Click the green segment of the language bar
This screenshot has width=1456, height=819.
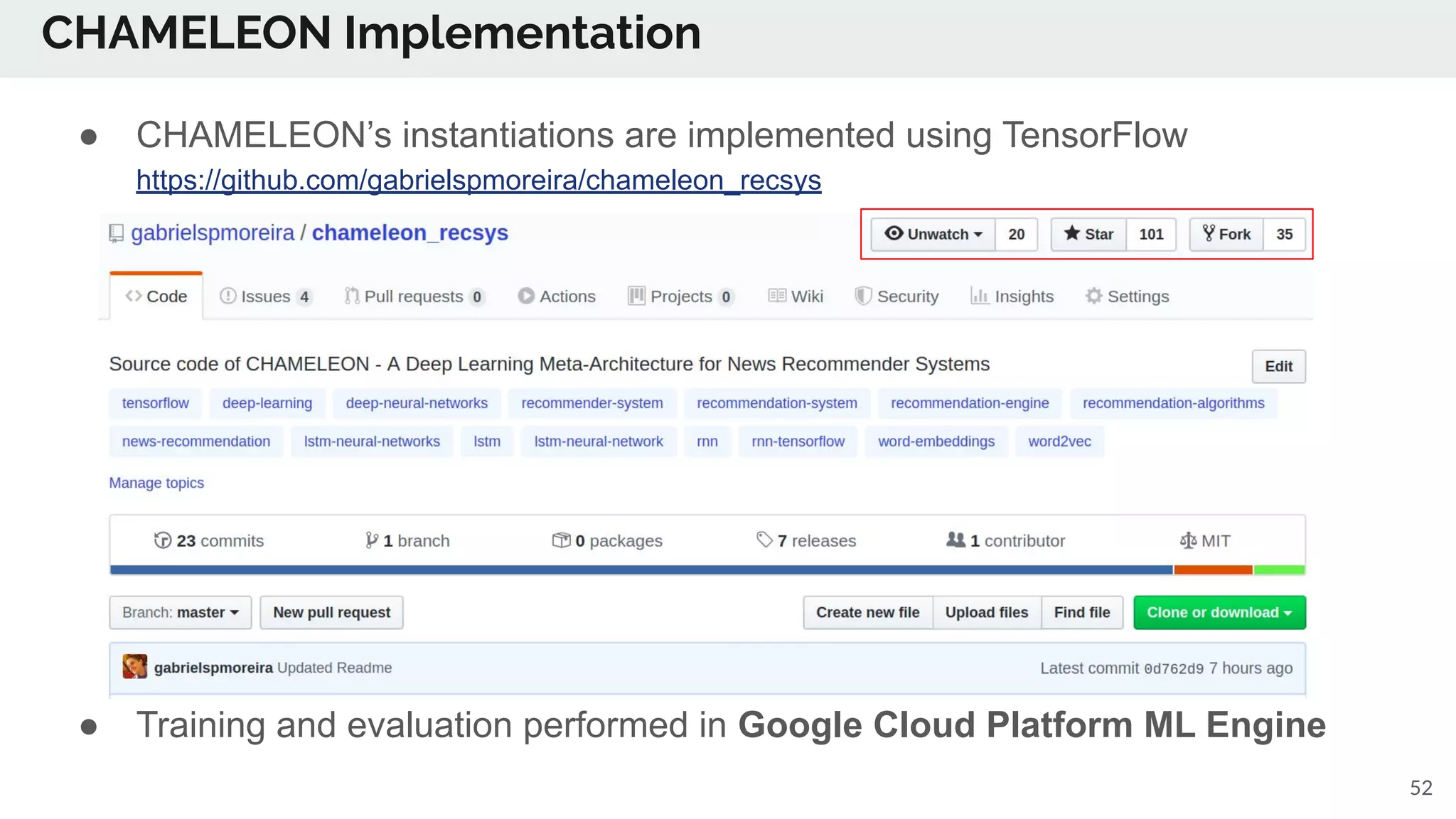pos(1280,569)
